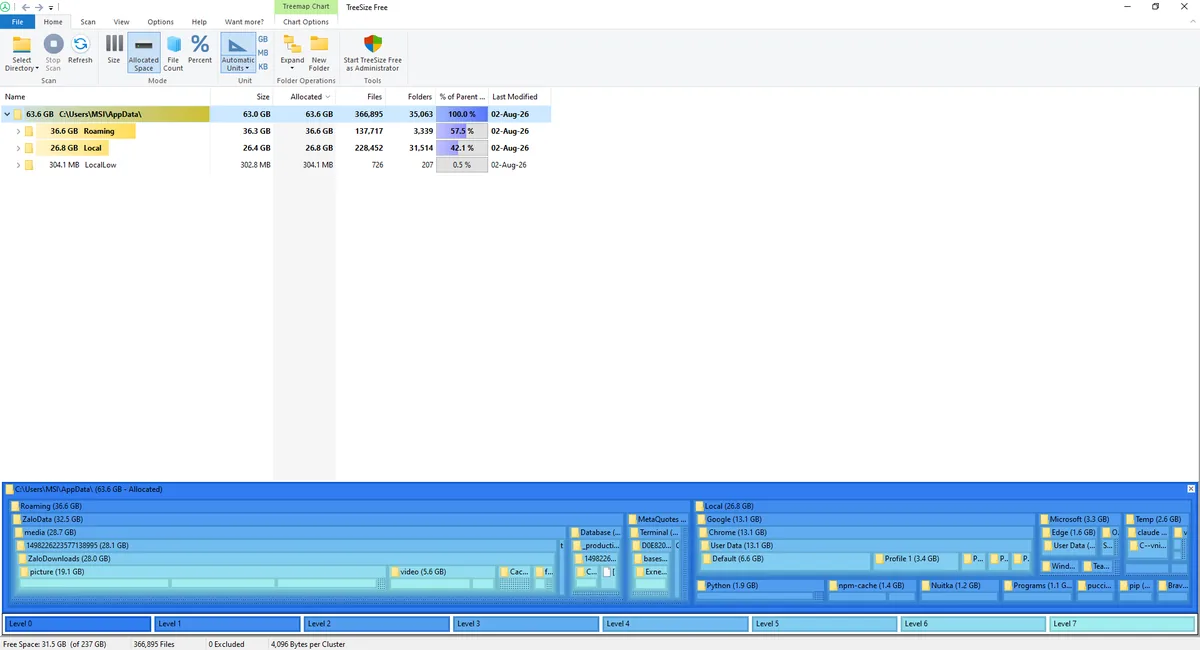
Task: Switch to the Scan ribbon tab
Action: pyautogui.click(x=88, y=21)
